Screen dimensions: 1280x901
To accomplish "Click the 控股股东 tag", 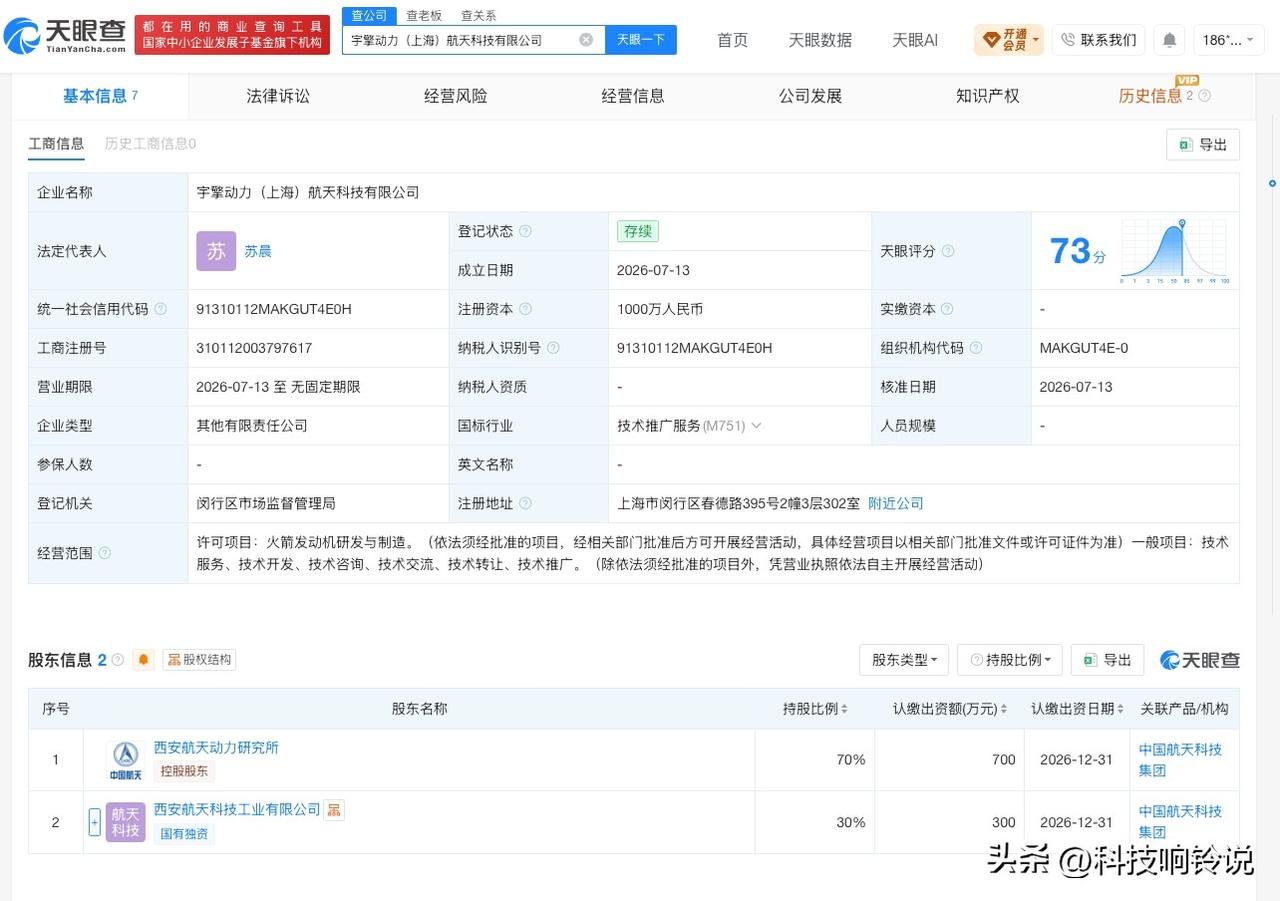I will coord(184,771).
